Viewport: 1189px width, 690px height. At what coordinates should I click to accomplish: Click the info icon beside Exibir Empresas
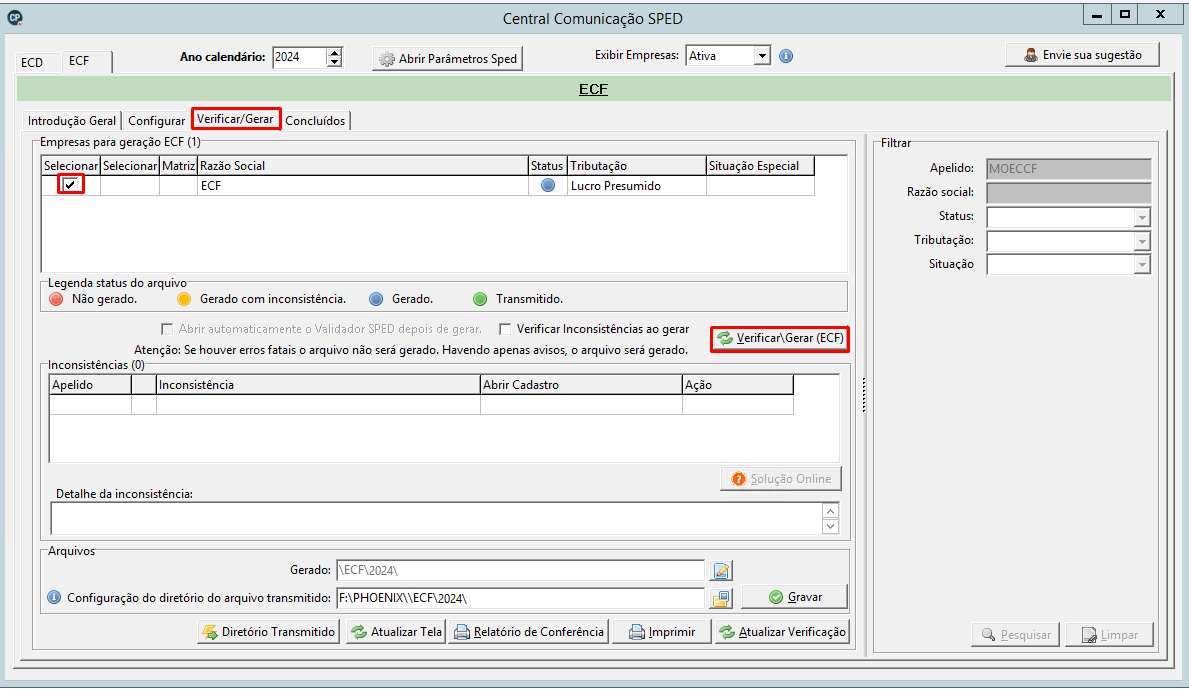point(786,56)
